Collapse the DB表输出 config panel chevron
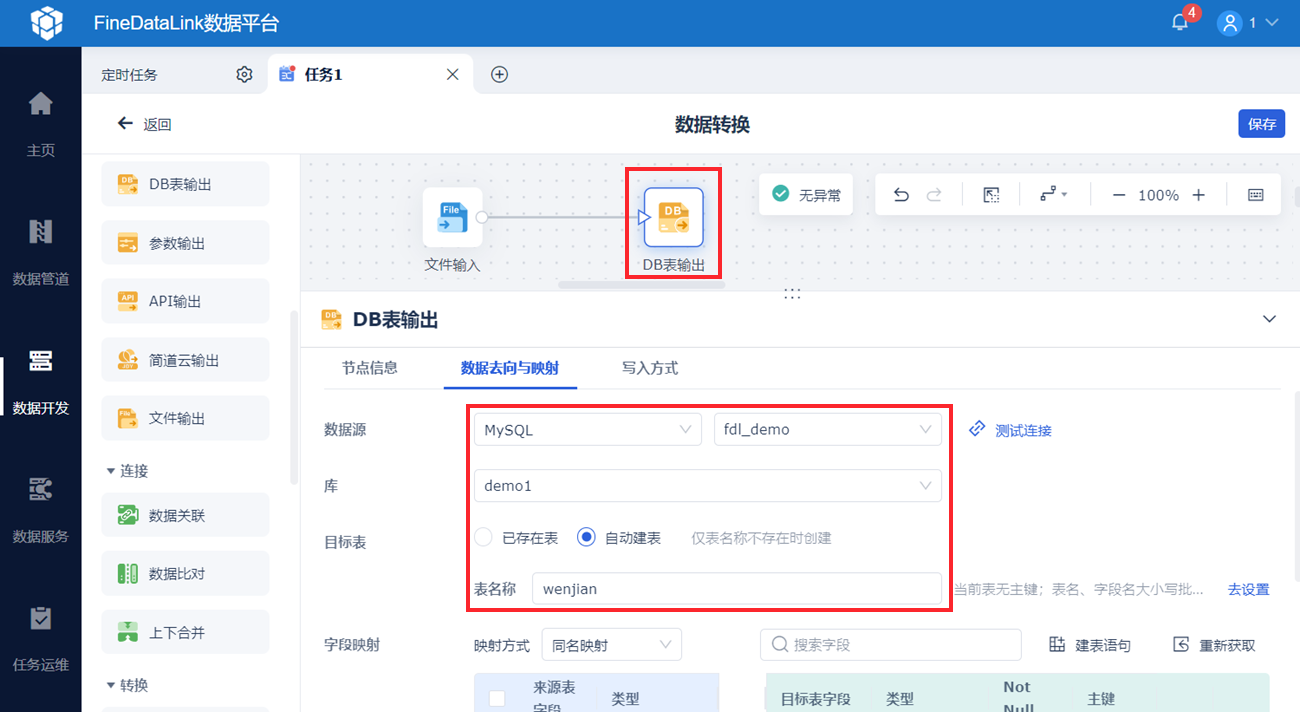The image size is (1300, 712). [x=1269, y=319]
